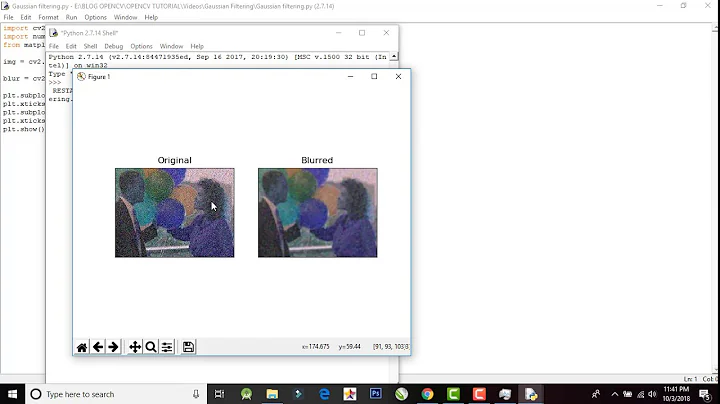Image resolution: width=720 pixels, height=404 pixels.
Task: Open the Windows Start menu
Action: pyautogui.click(x=12, y=394)
